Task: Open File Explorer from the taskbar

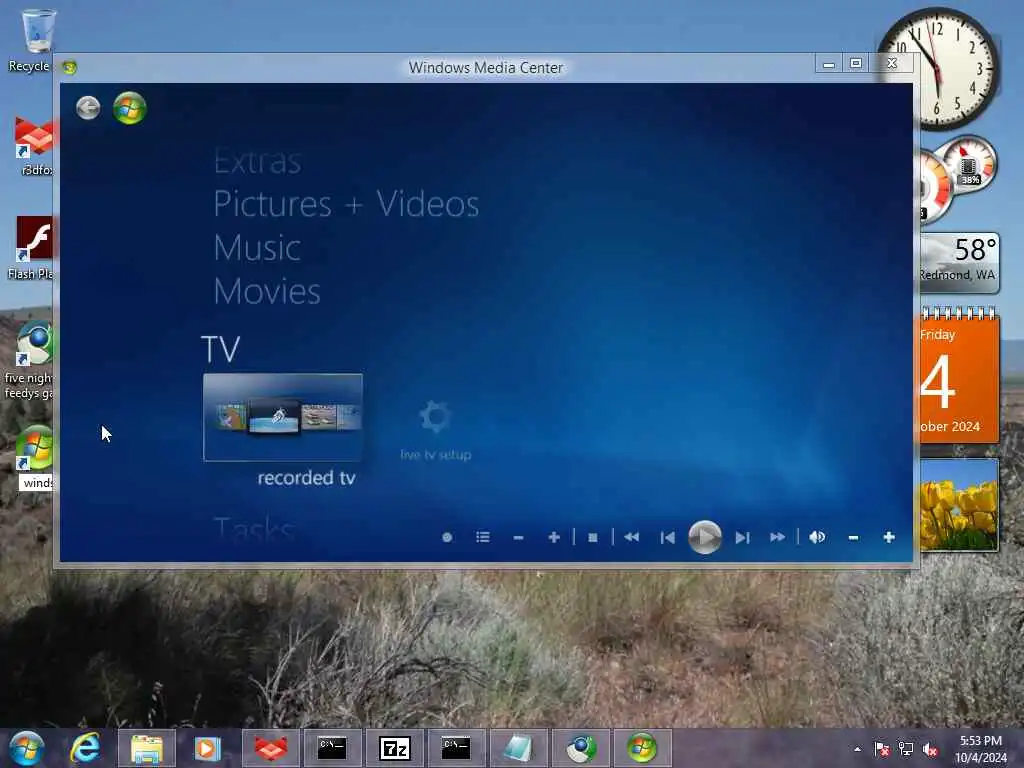Action: [x=146, y=748]
